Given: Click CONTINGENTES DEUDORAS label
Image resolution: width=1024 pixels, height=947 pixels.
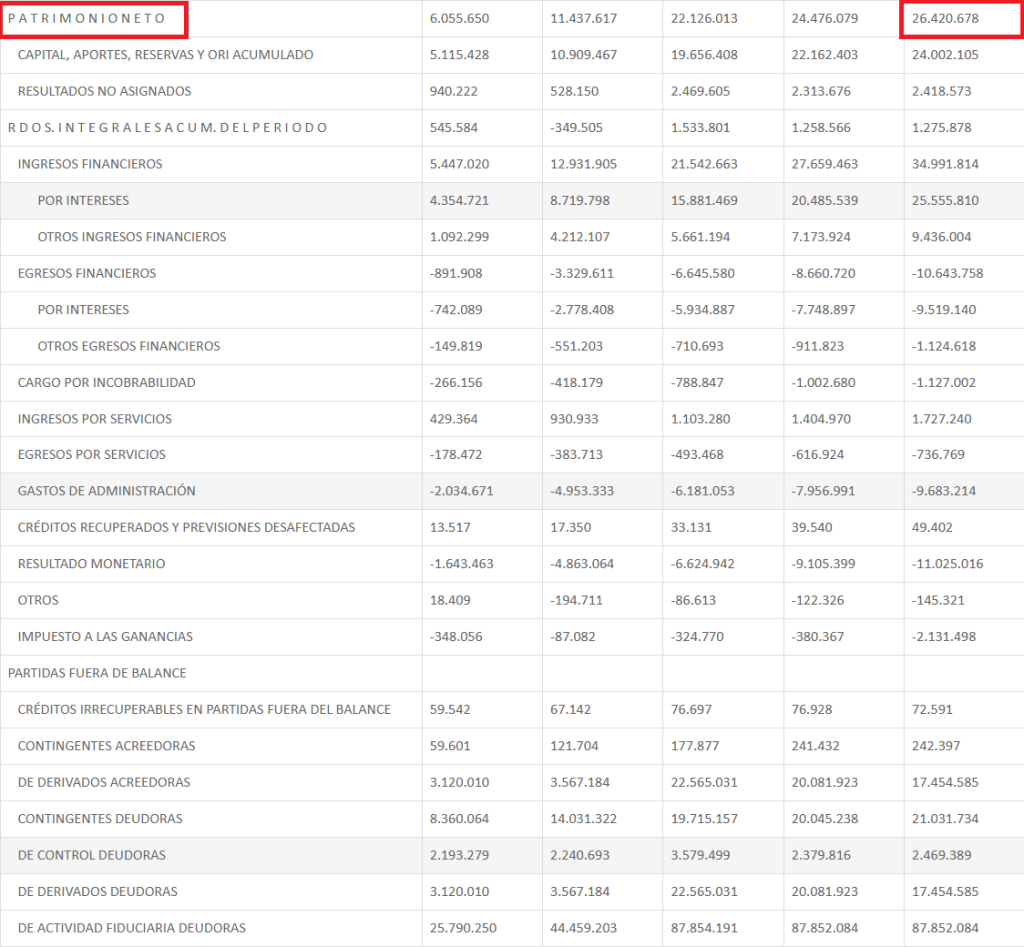Looking at the screenshot, I should pos(100,819).
